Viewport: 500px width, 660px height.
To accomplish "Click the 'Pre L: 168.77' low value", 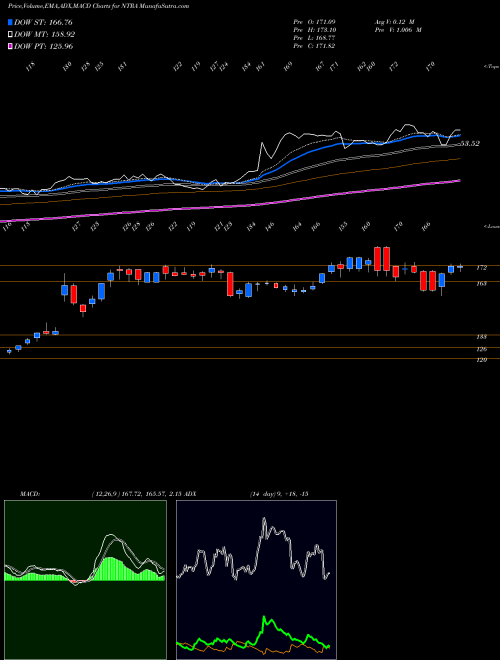I will pos(314,38).
